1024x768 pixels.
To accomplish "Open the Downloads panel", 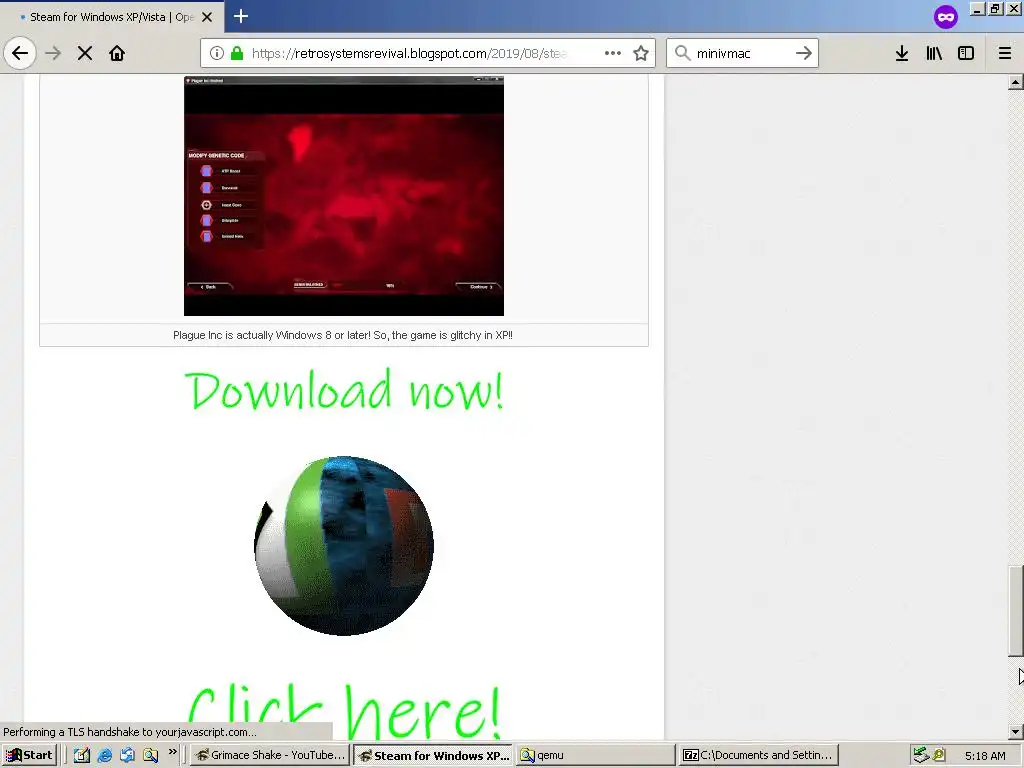I will 902,53.
